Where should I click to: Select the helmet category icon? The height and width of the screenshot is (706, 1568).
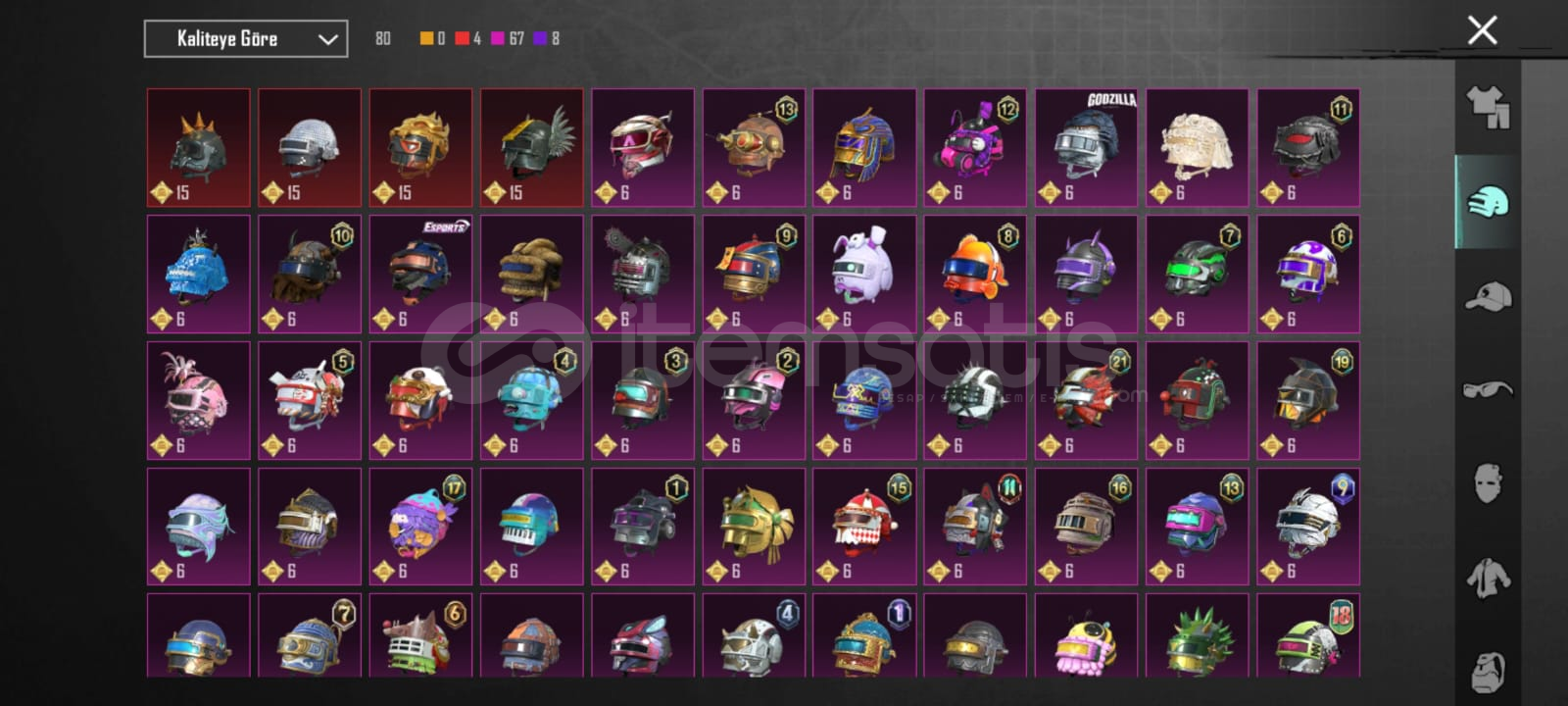(x=1488, y=202)
